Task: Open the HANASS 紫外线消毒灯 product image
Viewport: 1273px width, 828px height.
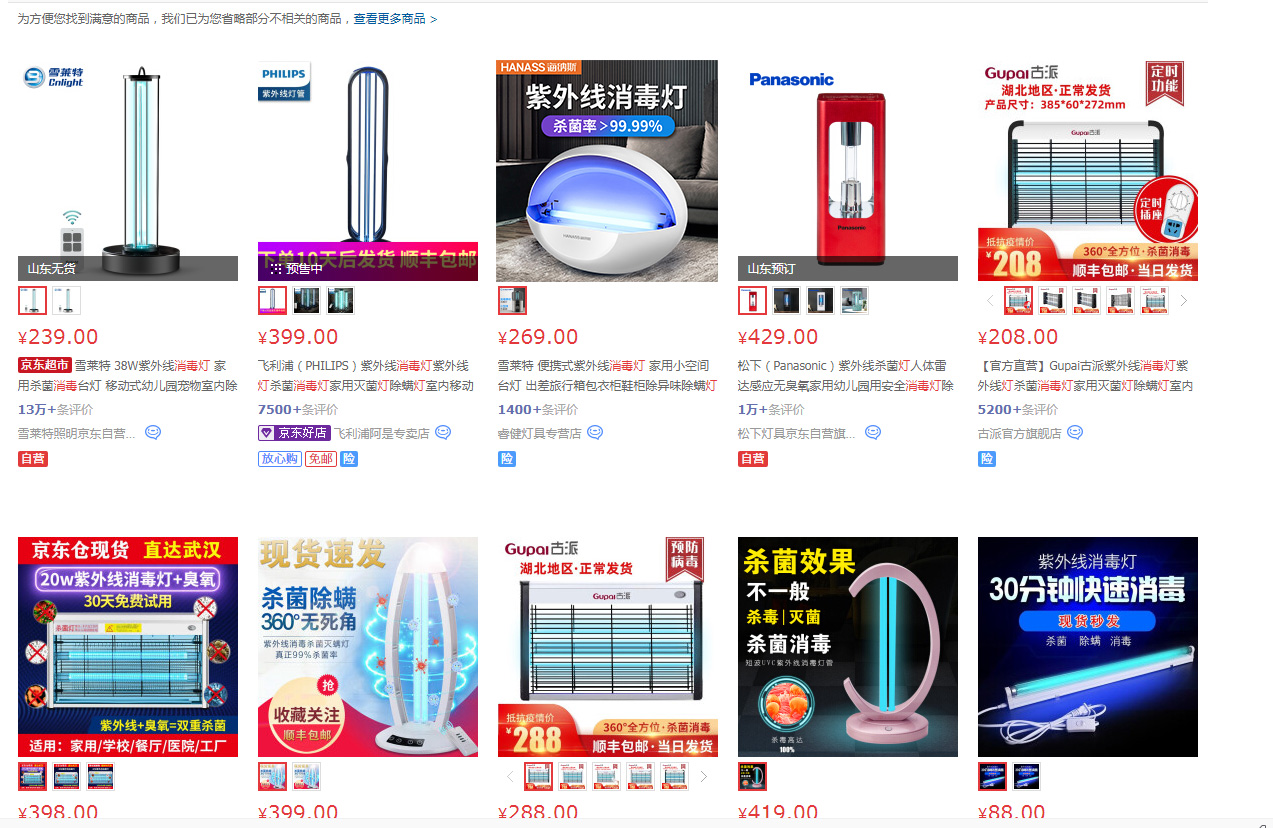Action: point(607,171)
